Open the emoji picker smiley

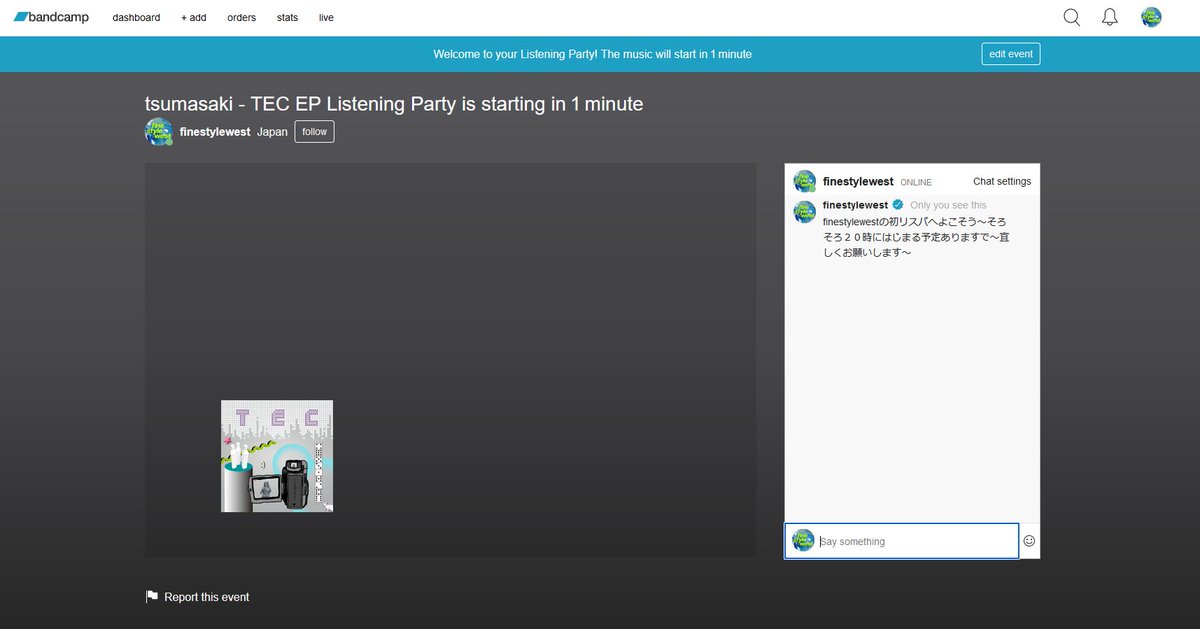1029,541
